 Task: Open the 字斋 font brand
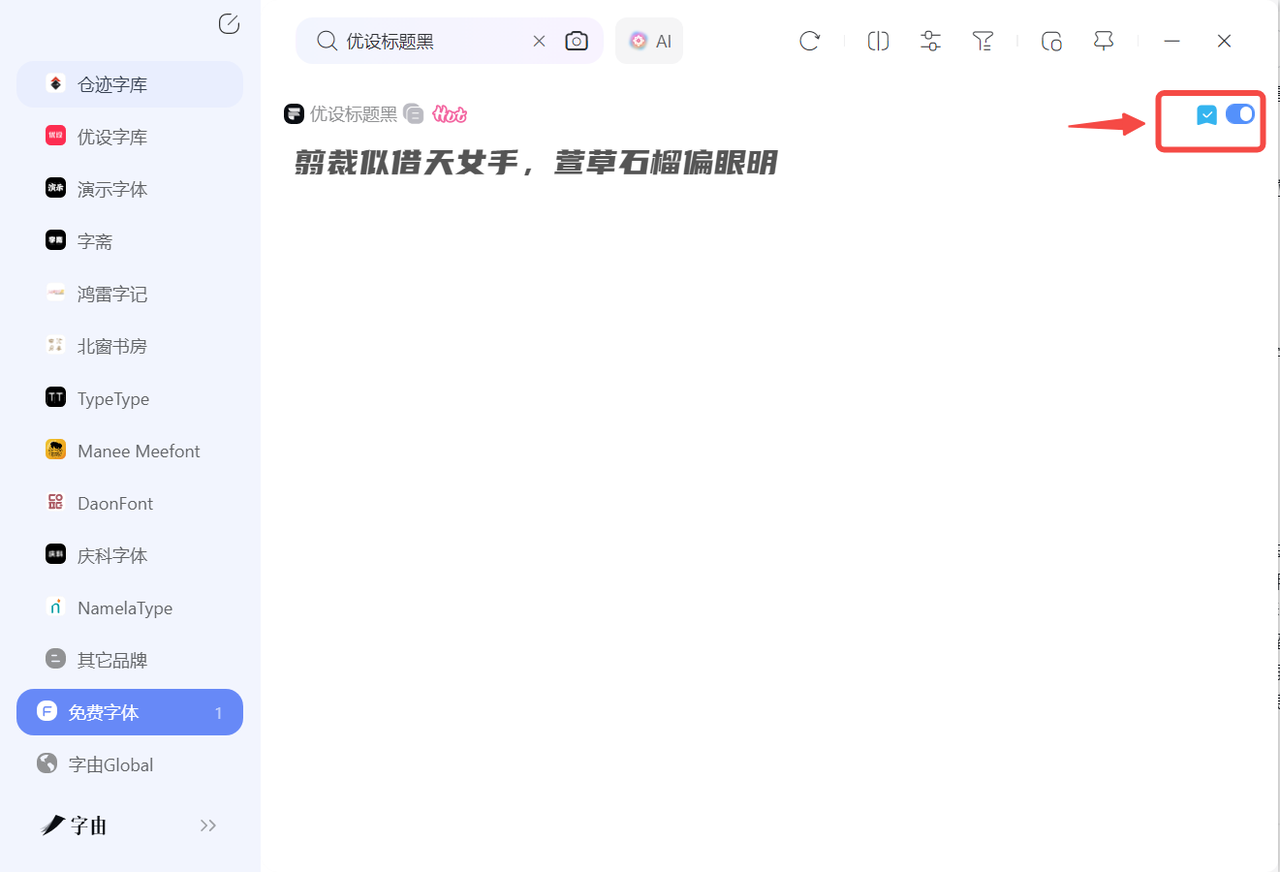click(x=130, y=241)
